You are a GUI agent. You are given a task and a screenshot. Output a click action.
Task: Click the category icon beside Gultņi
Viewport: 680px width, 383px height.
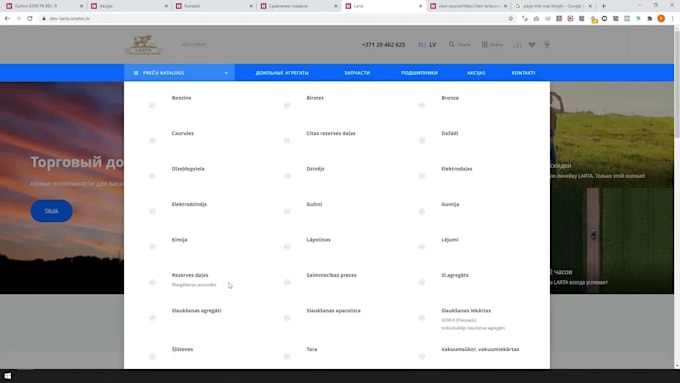coord(287,211)
